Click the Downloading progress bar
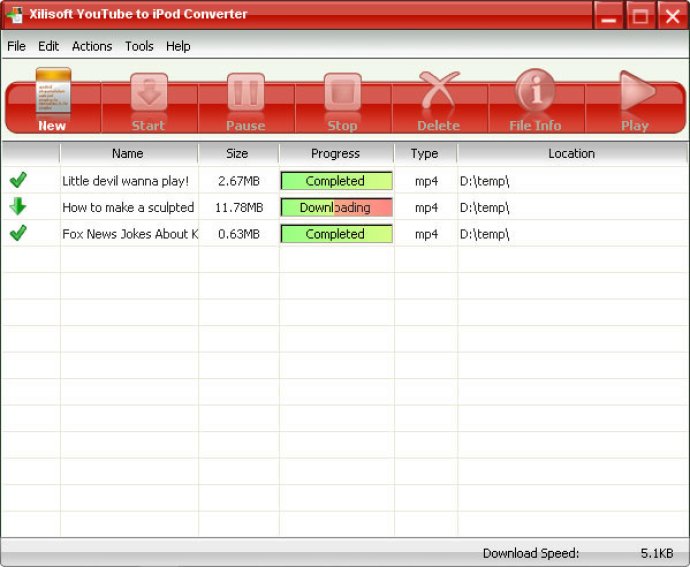Image resolution: width=690 pixels, height=567 pixels. (336, 207)
